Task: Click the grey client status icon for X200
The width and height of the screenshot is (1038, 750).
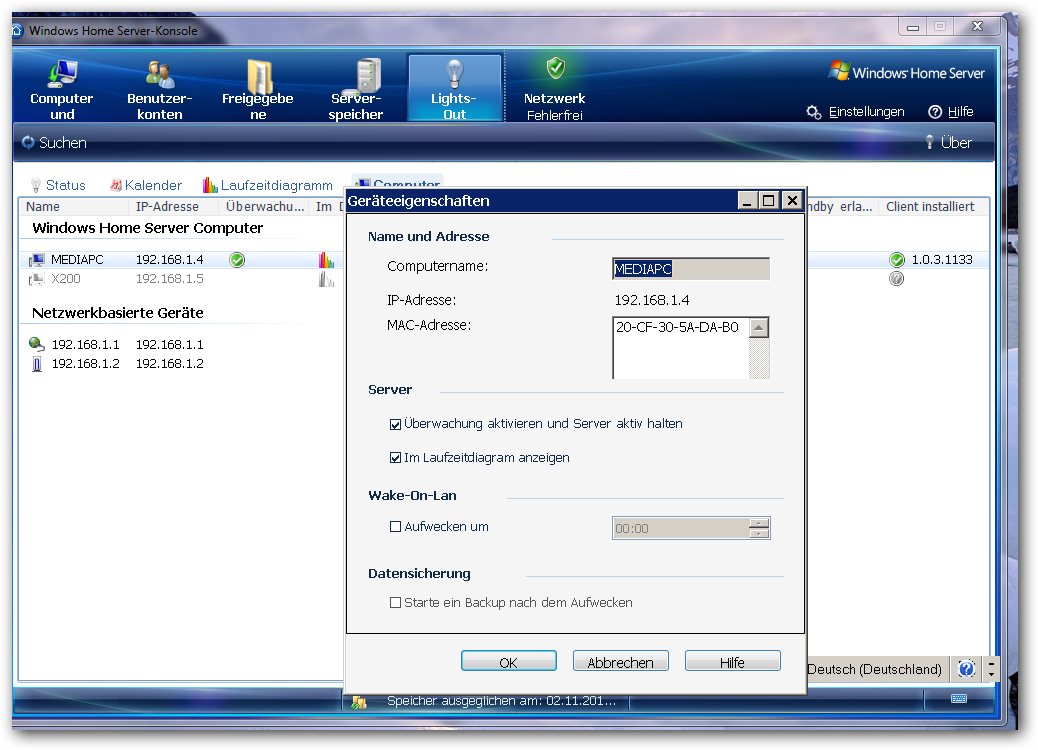Action: point(896,279)
